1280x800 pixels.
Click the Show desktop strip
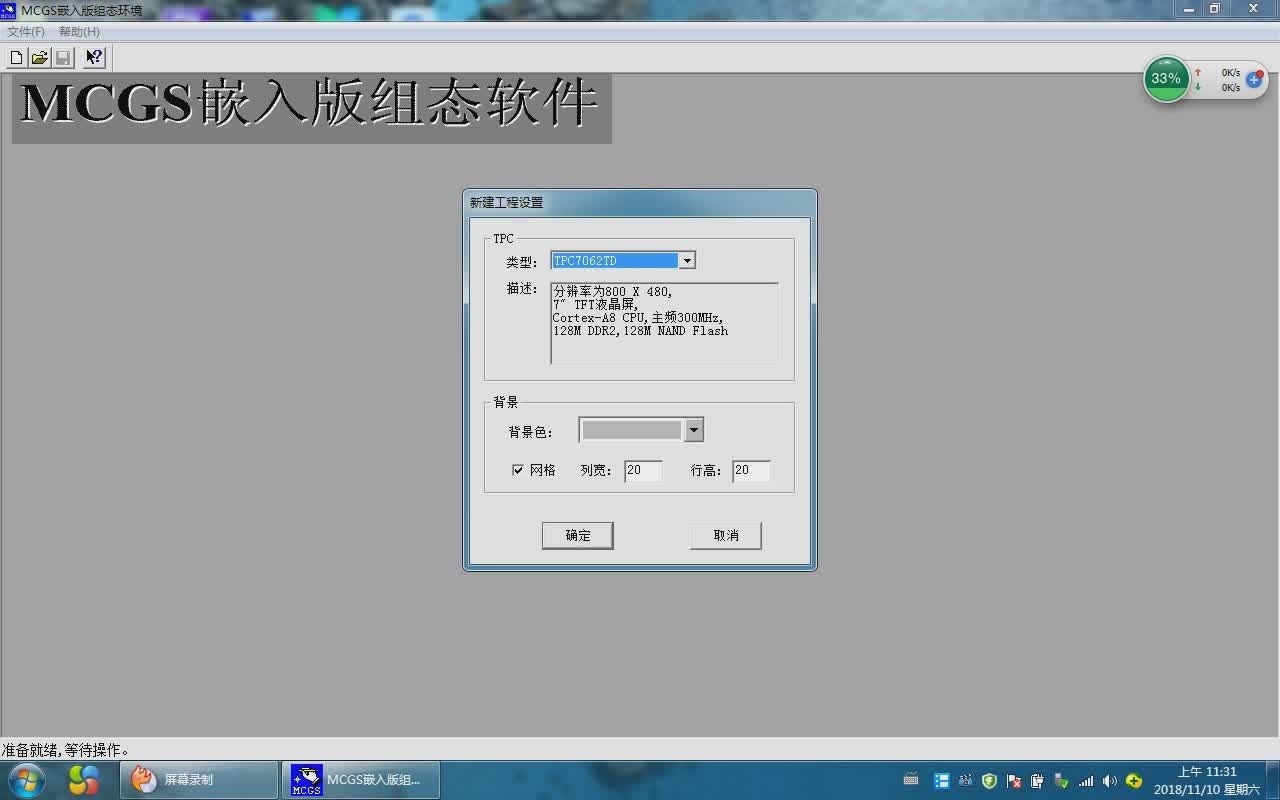1273,780
